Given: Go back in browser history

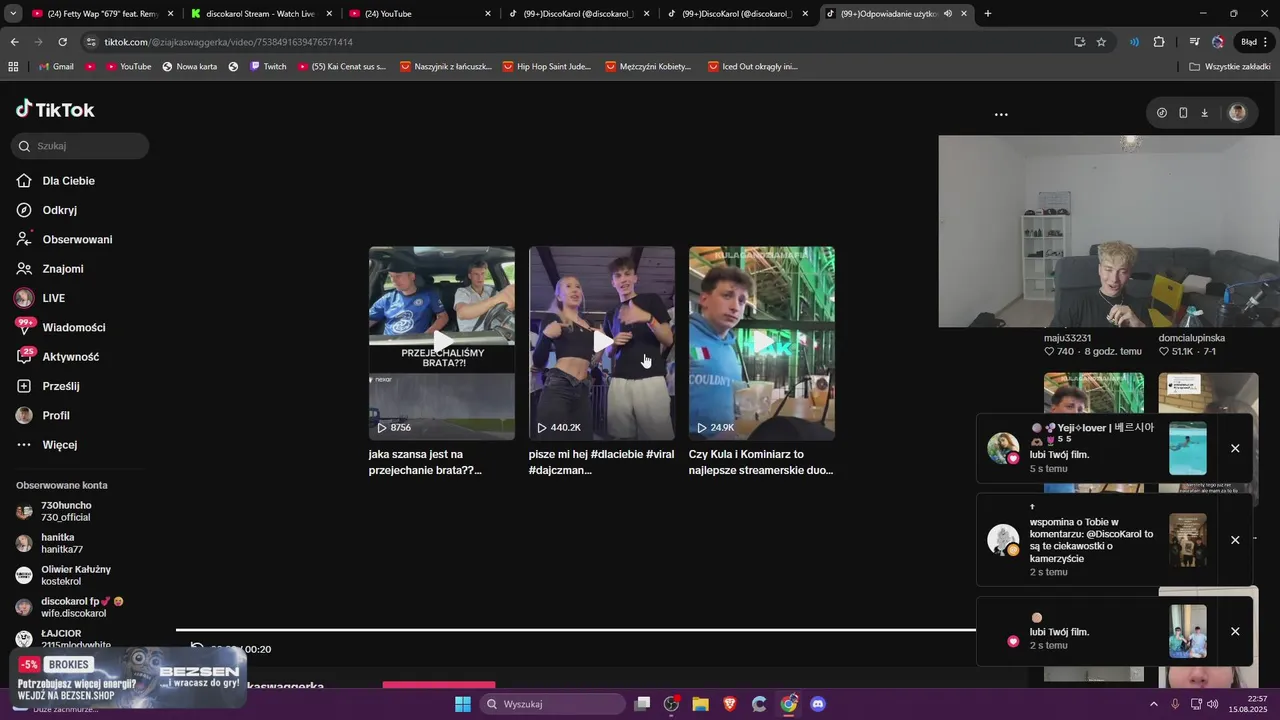Looking at the screenshot, I should tap(14, 42).
